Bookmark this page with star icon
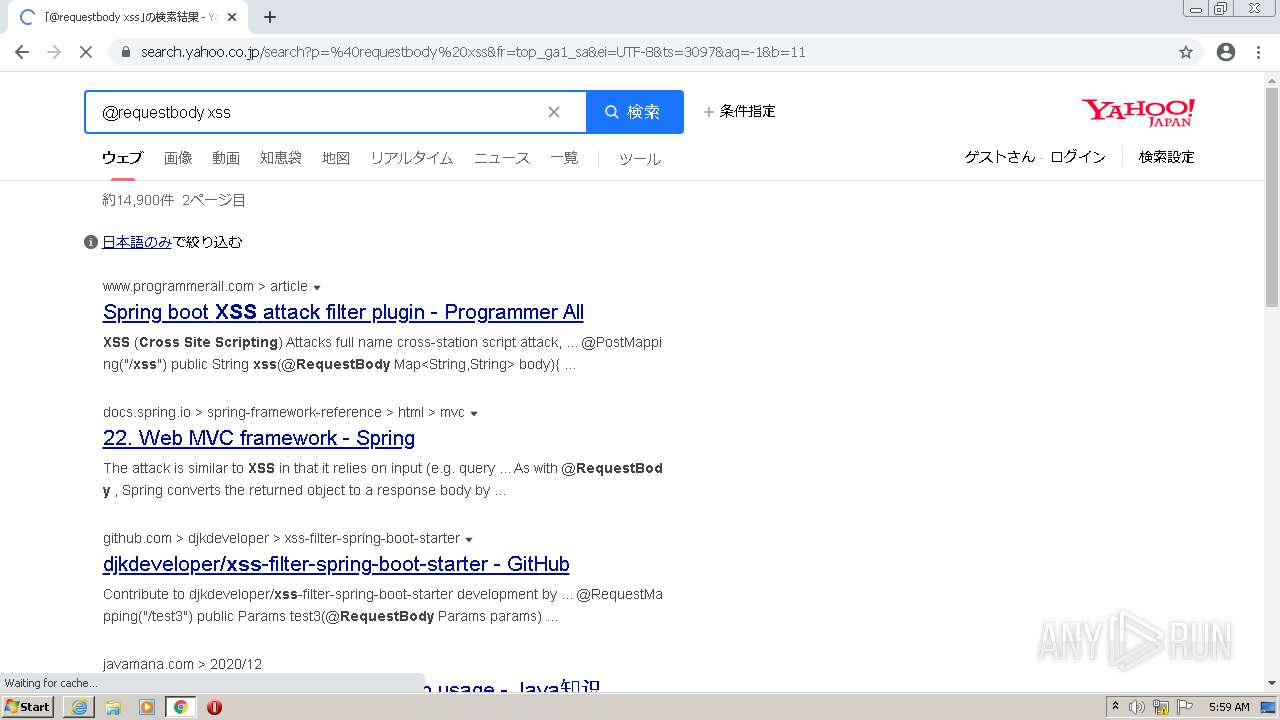 coord(1186,52)
